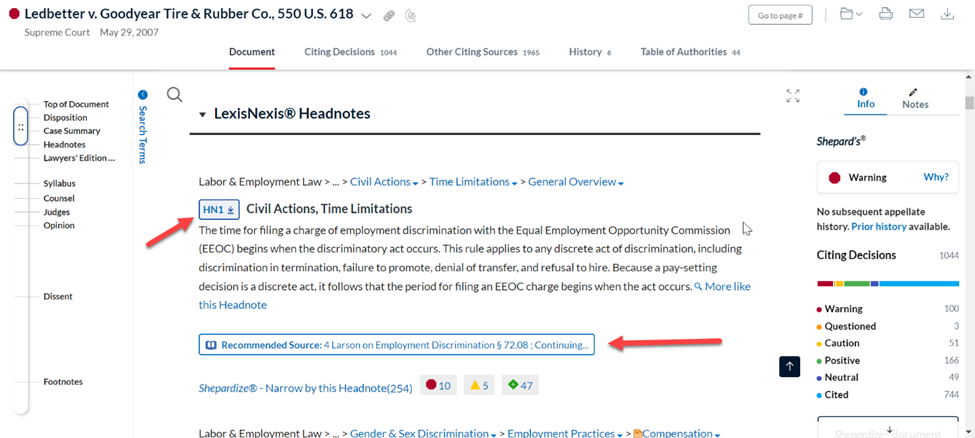Viewport: 975px width, 438px height.
Task: Click the HN1 headnote jump button
Action: [219, 210]
